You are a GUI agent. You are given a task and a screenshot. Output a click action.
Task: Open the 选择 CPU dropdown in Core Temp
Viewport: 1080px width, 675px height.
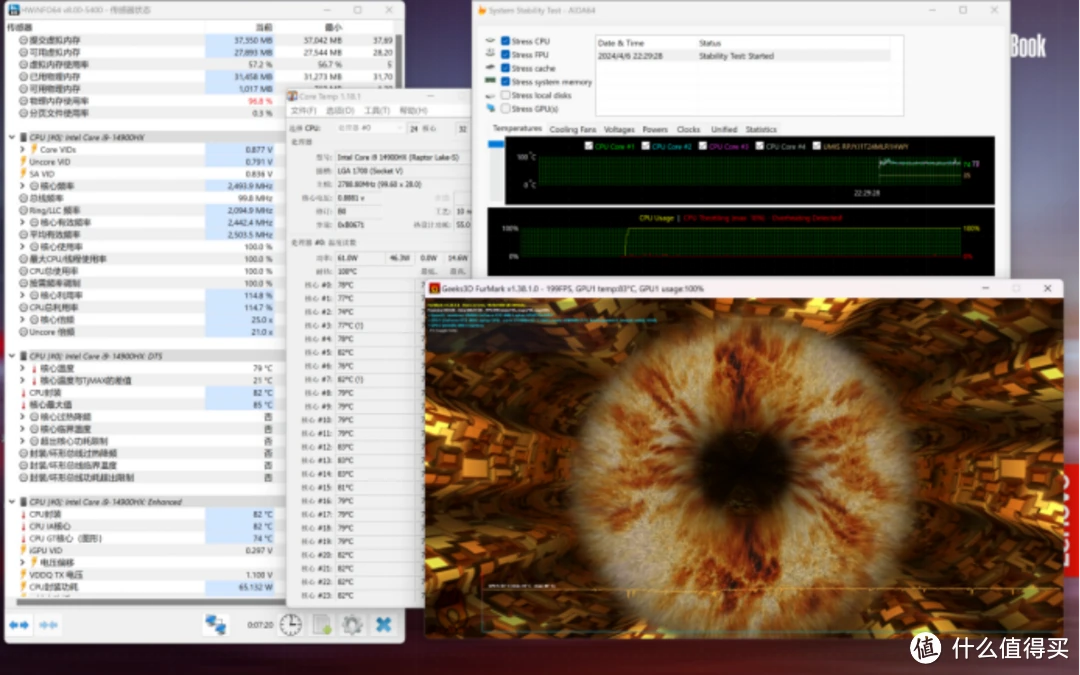(369, 128)
